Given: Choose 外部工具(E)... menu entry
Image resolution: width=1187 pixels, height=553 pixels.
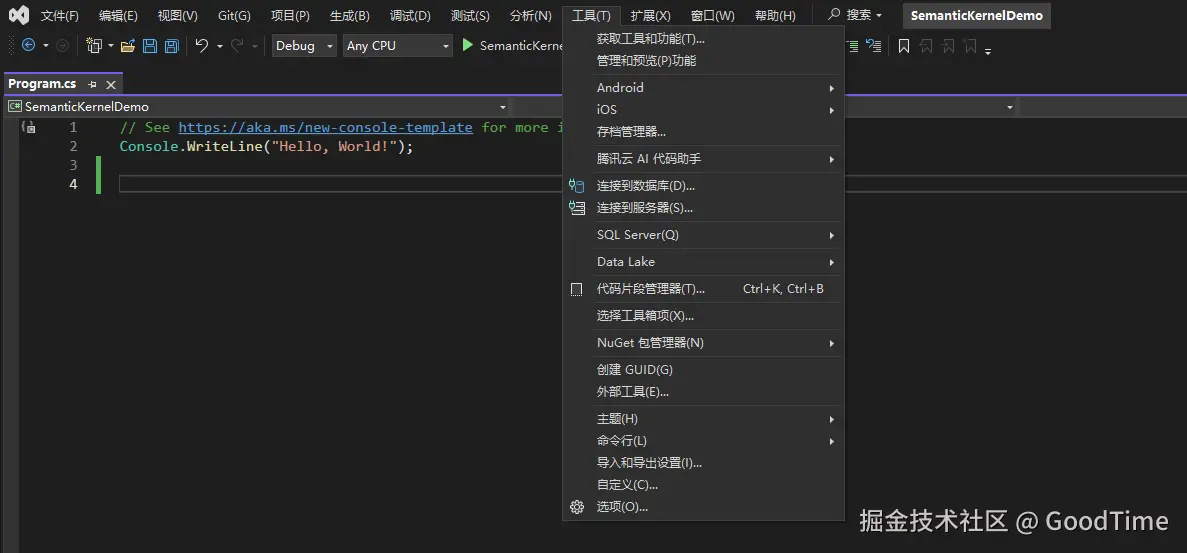Looking at the screenshot, I should (x=703, y=392).
